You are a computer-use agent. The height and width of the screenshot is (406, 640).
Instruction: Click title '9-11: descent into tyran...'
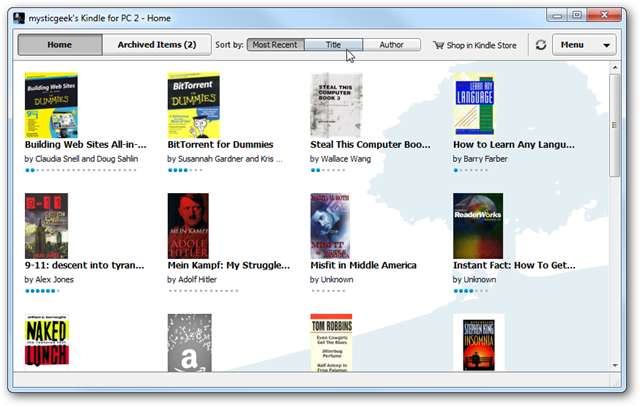(x=84, y=265)
